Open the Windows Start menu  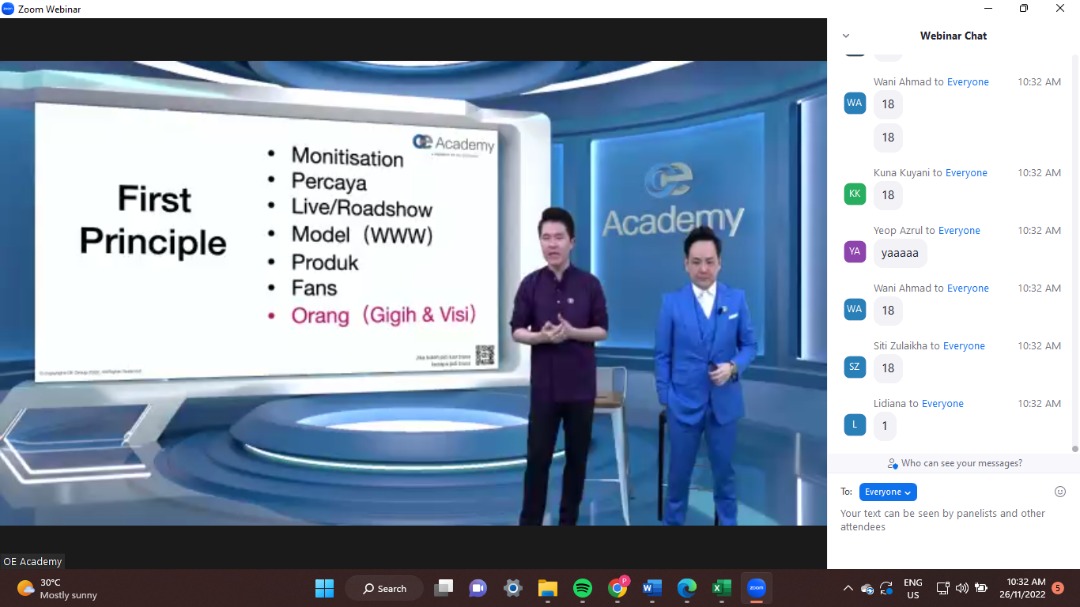pyautogui.click(x=324, y=588)
